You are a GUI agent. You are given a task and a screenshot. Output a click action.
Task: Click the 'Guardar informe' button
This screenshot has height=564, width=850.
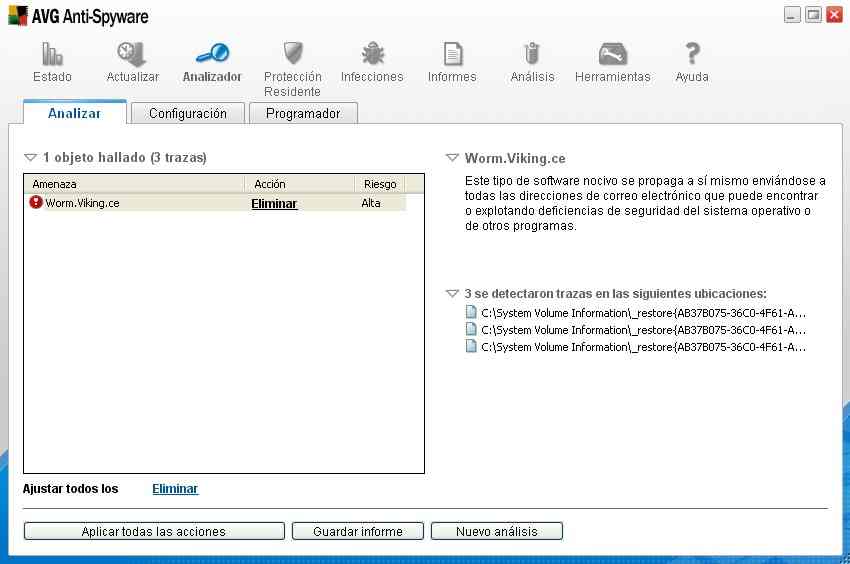(x=358, y=531)
